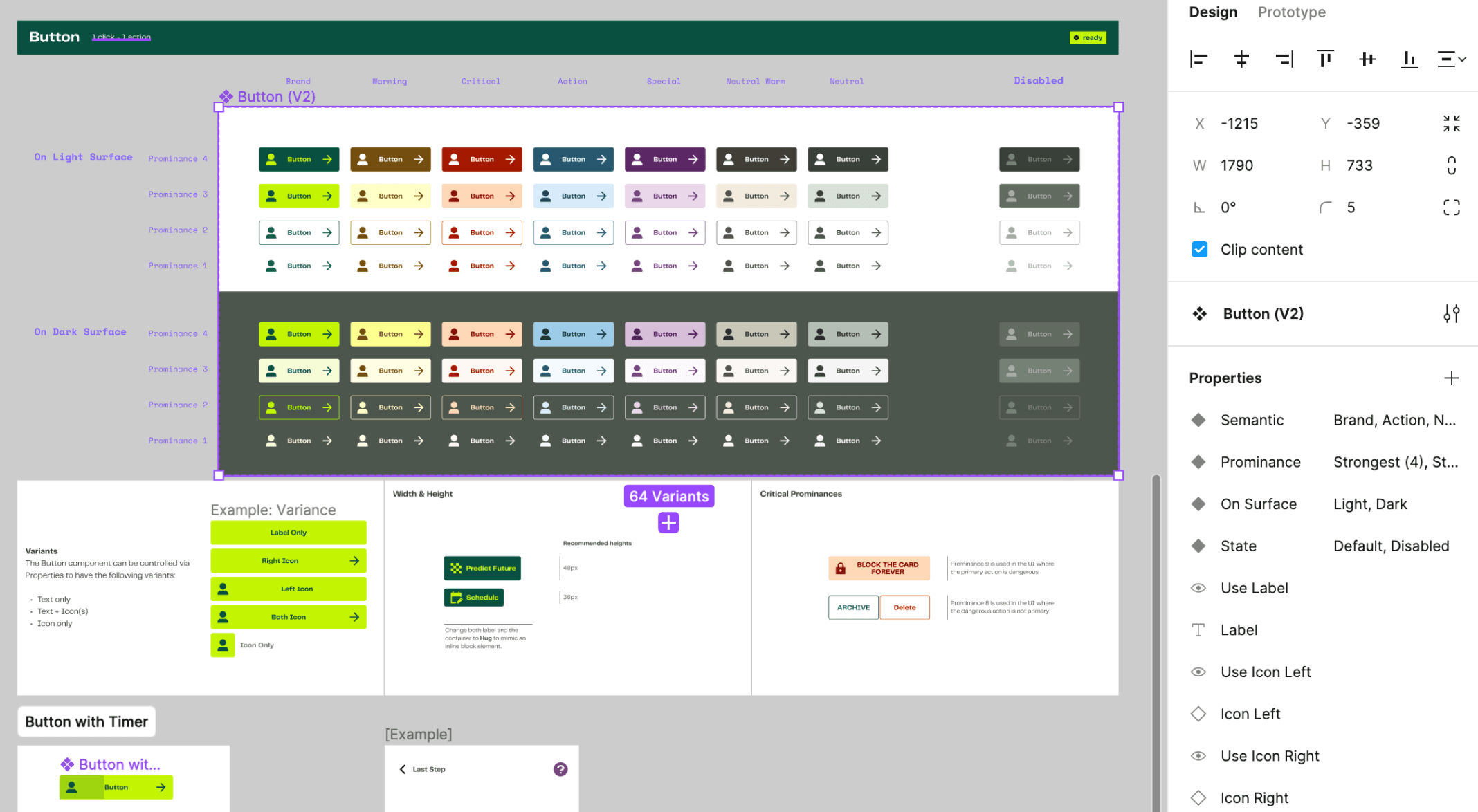1478x812 pixels.
Task: Switch to the Prototype tab
Action: pos(1291,12)
